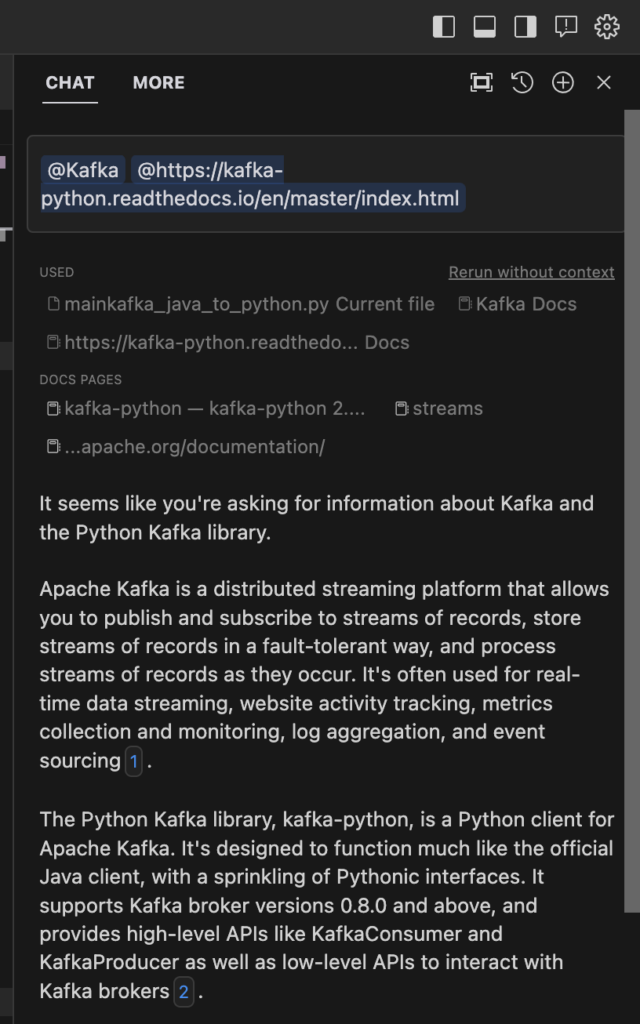Open the kafka-python.readthedo... Docs reference

pyautogui.click(x=229, y=342)
